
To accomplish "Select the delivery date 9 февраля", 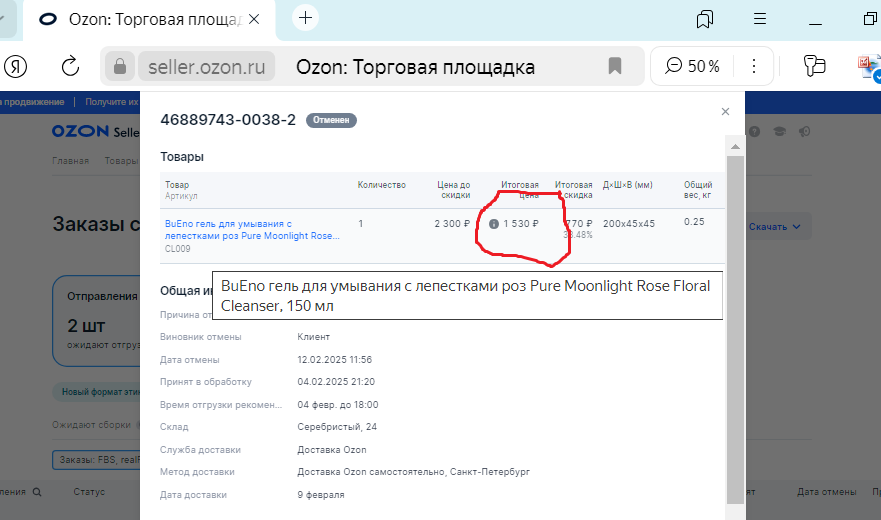I will [321, 495].
